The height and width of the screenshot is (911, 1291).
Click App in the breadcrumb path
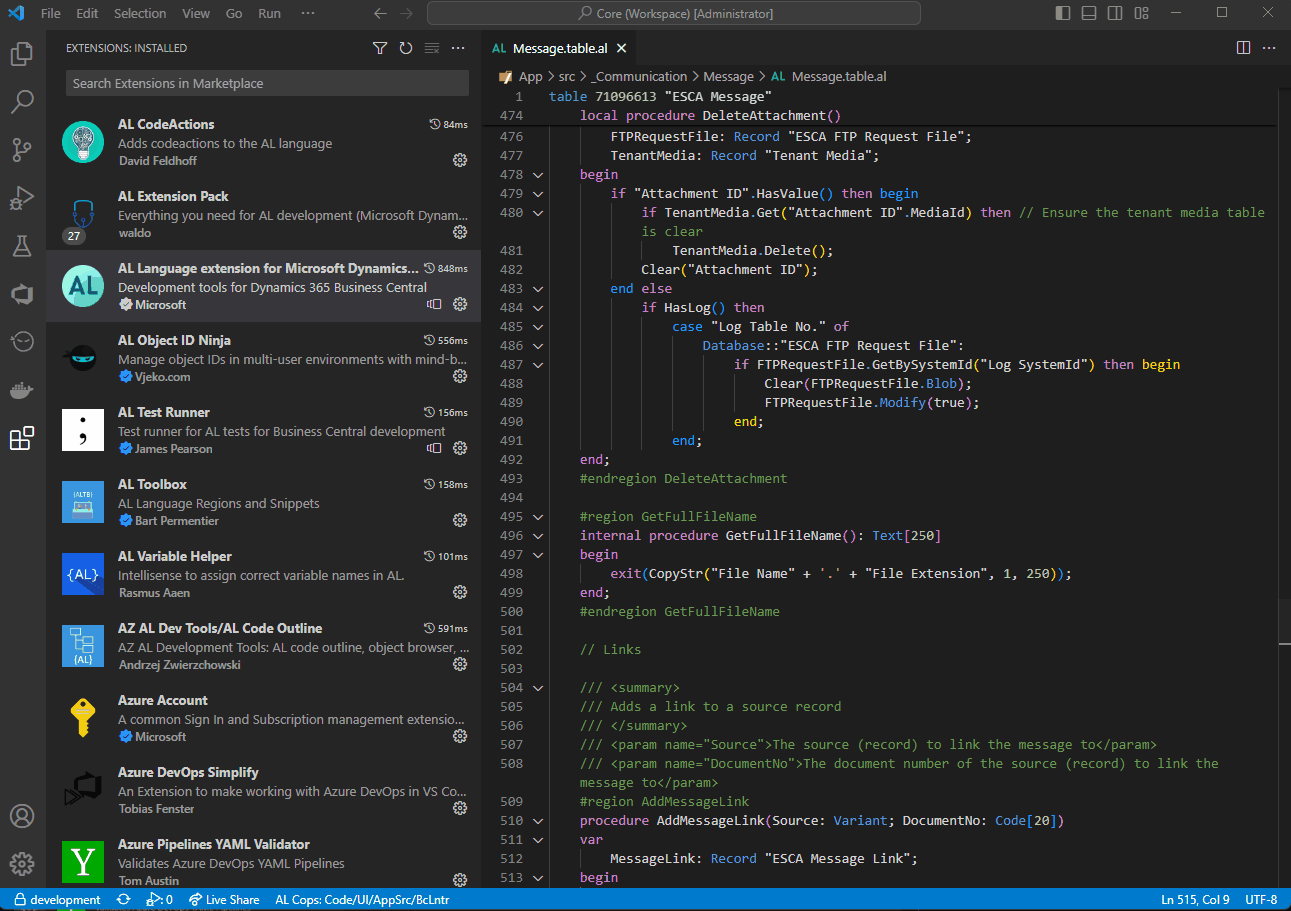click(530, 77)
